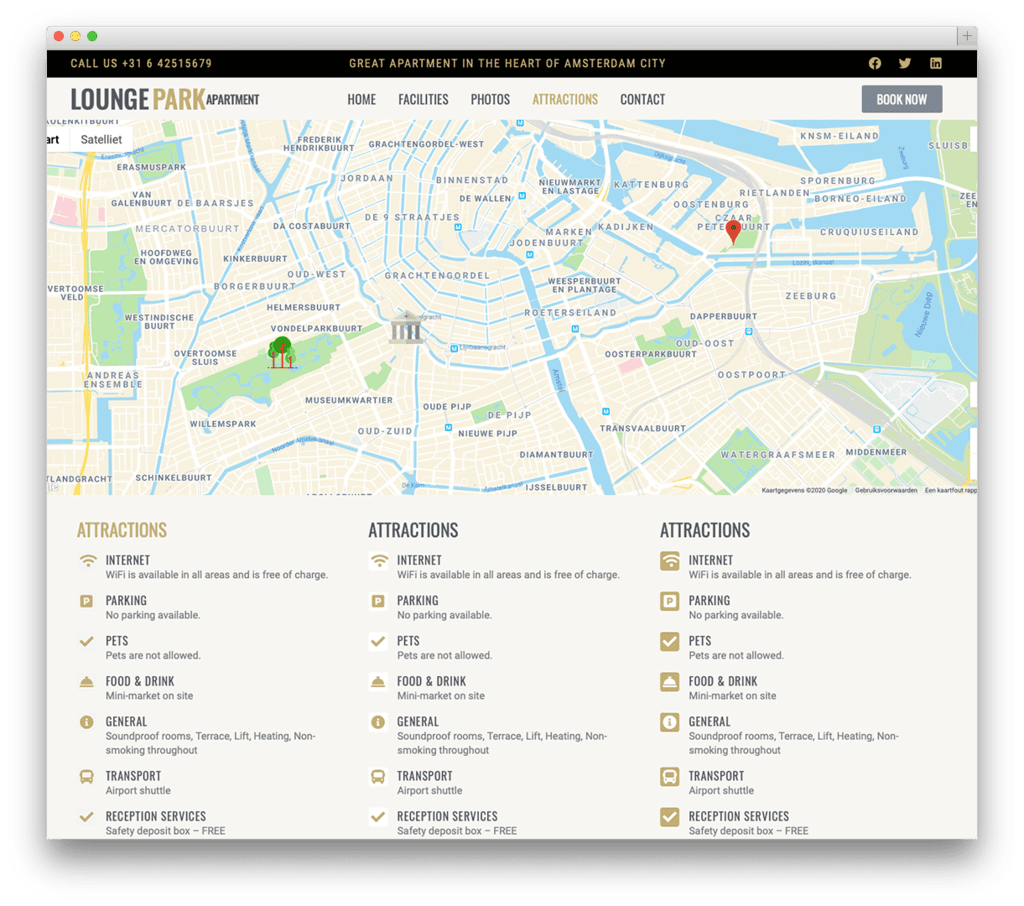Viewport: 1024px width, 906px height.
Task: Click the Vondelpark tree marker on the map
Action: (x=281, y=352)
